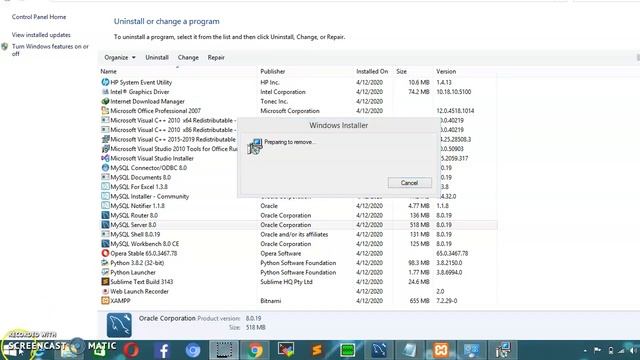Viewport: 640px width, 360px height.
Task: Select the Python Launcher row name
Action: tap(133, 272)
